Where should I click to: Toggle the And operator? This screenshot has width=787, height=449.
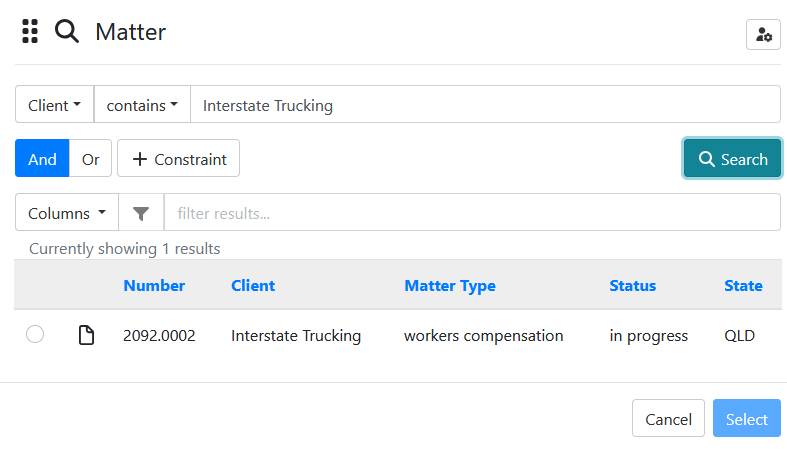[x=42, y=159]
